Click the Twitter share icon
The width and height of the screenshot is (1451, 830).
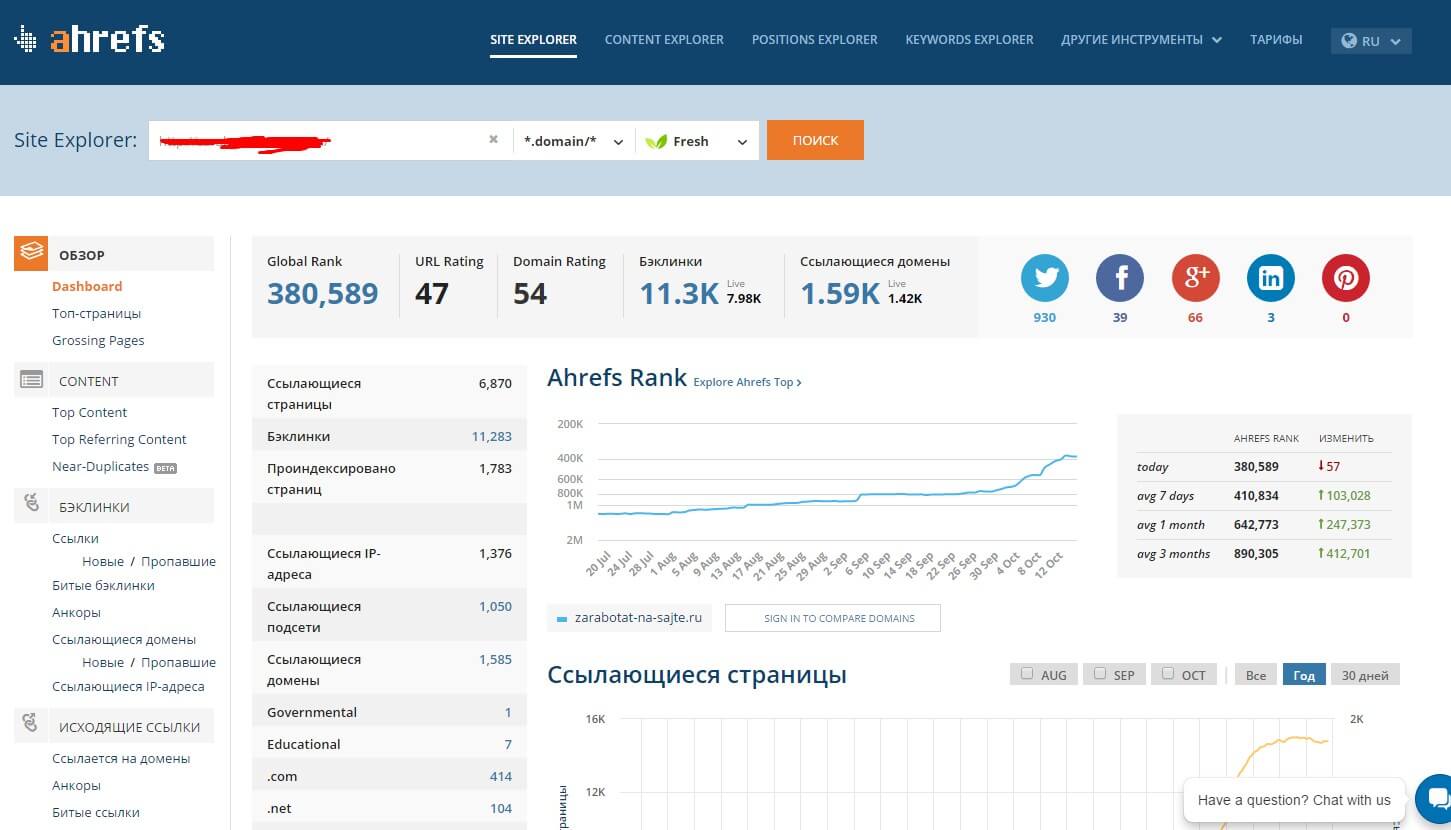[x=1044, y=278]
